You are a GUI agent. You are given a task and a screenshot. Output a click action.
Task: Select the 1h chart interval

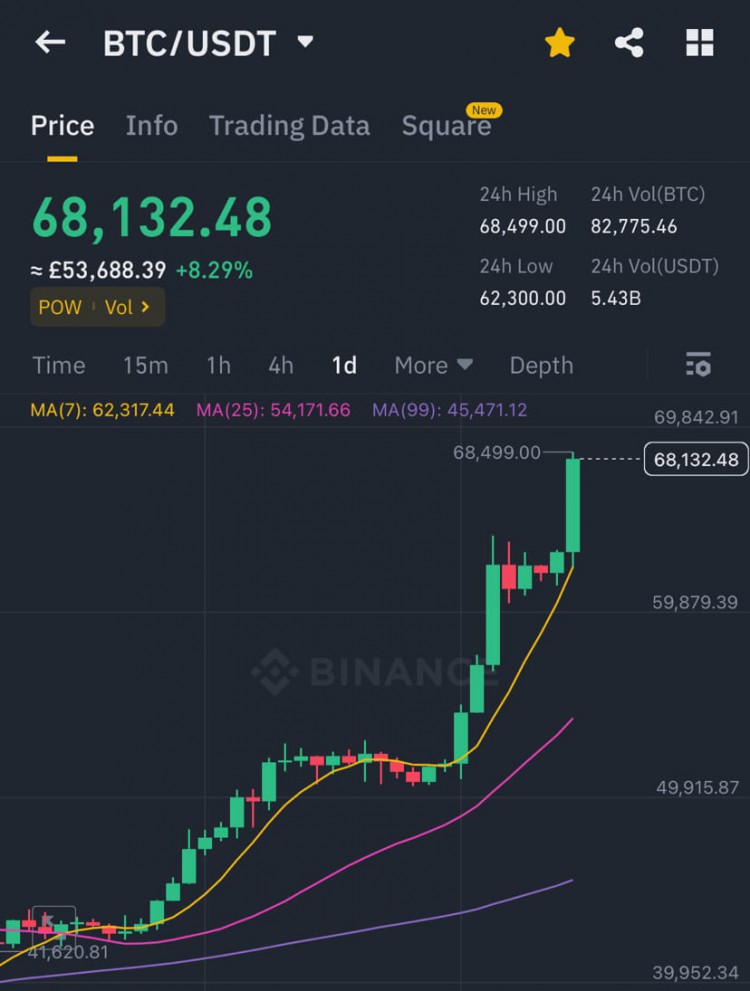point(219,365)
